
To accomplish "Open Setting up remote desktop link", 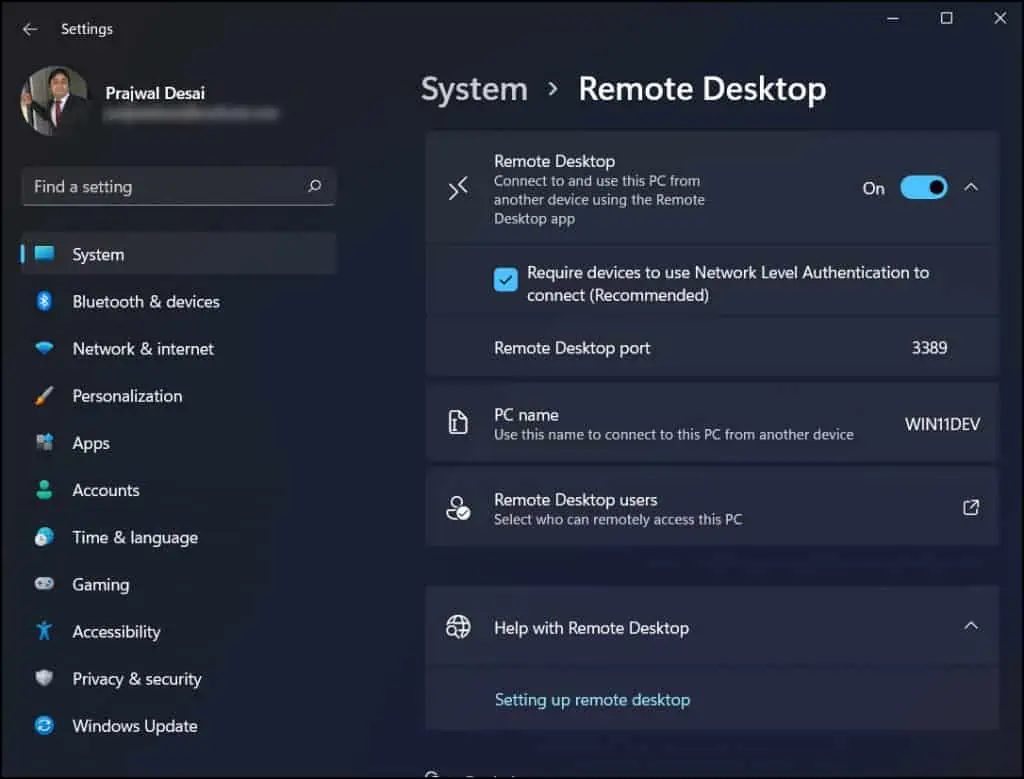I will (x=592, y=700).
